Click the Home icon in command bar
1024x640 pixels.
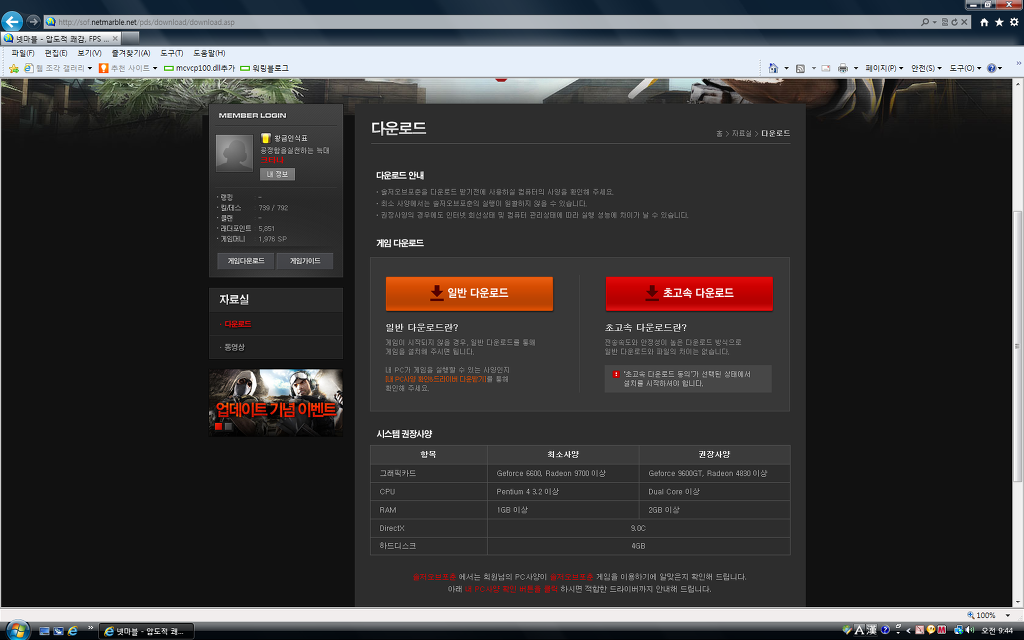click(x=773, y=68)
